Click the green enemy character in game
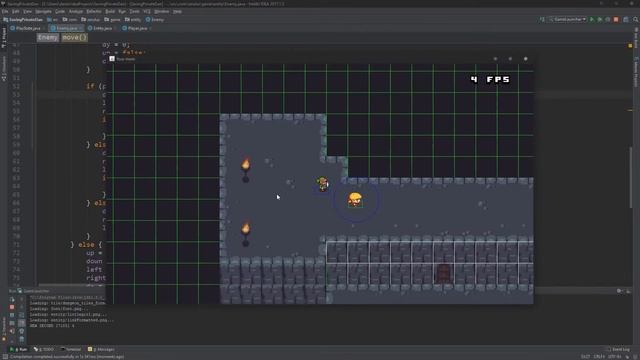 (x=322, y=184)
